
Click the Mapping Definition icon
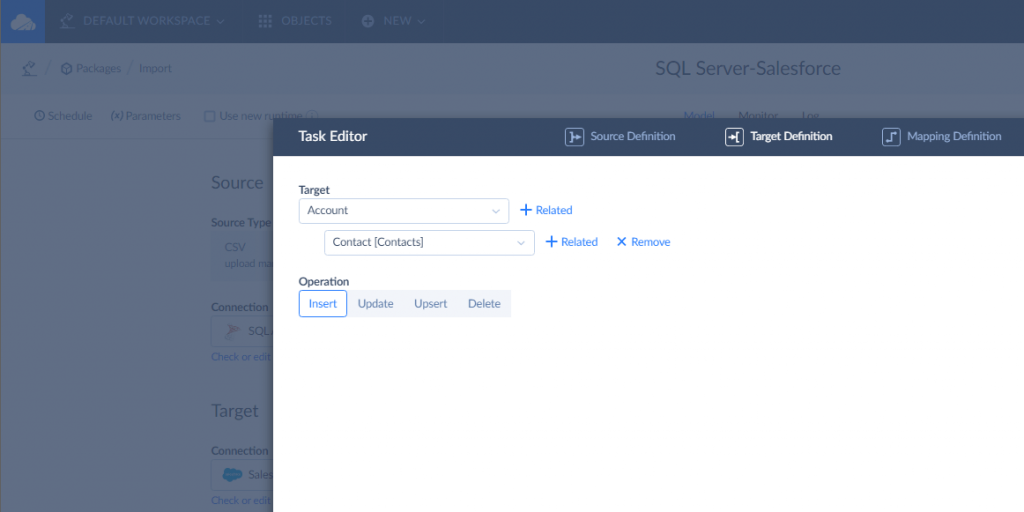point(891,137)
